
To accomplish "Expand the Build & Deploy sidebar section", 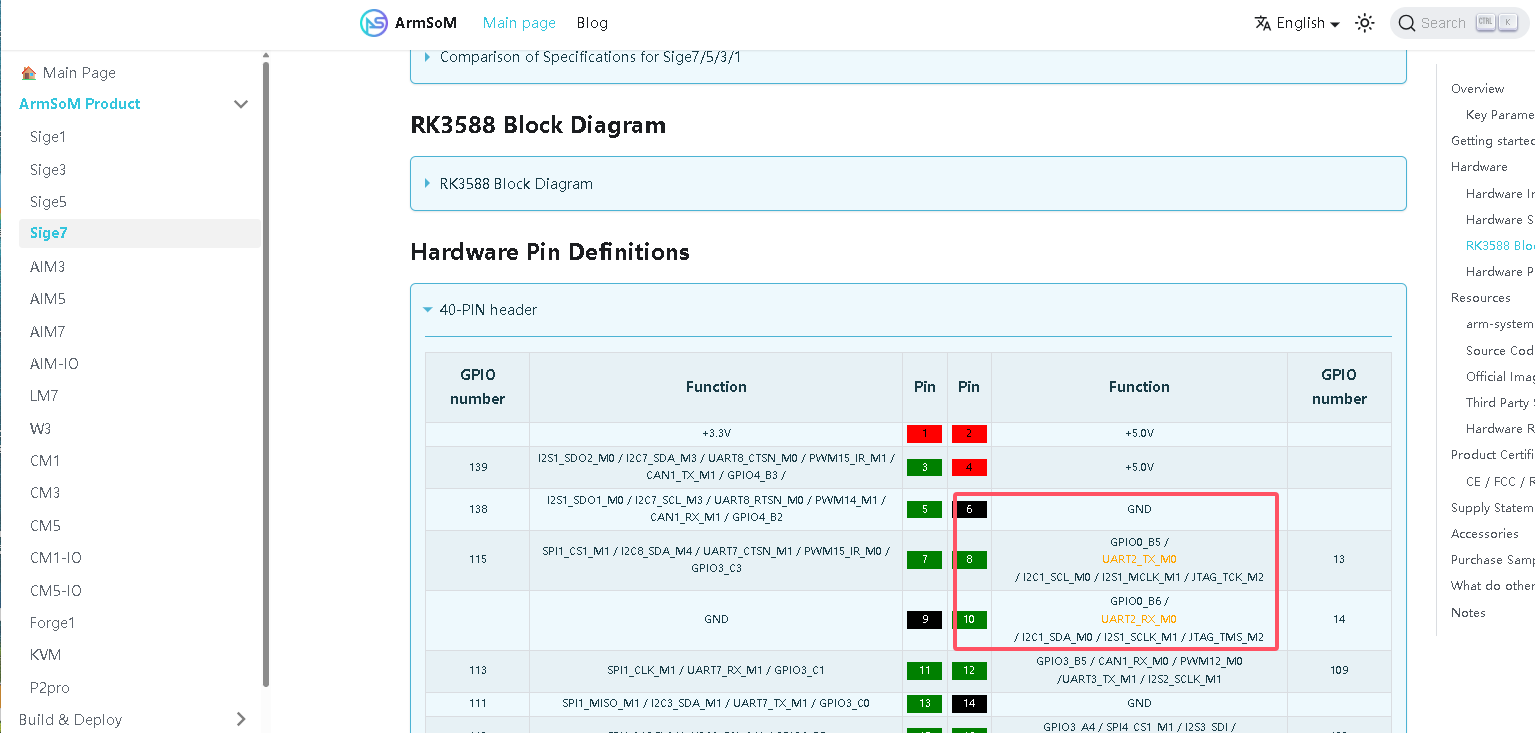I will [240, 719].
